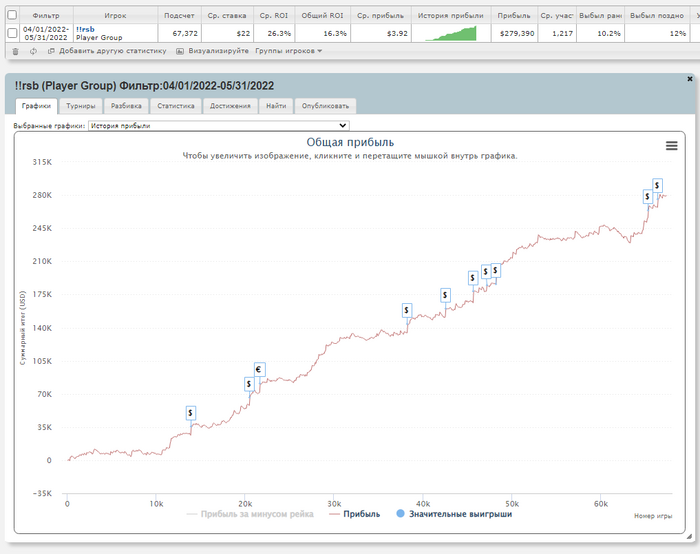This screenshot has height=554, width=700.
Task: Click the $ marker directly left of €
Action: [x=249, y=384]
